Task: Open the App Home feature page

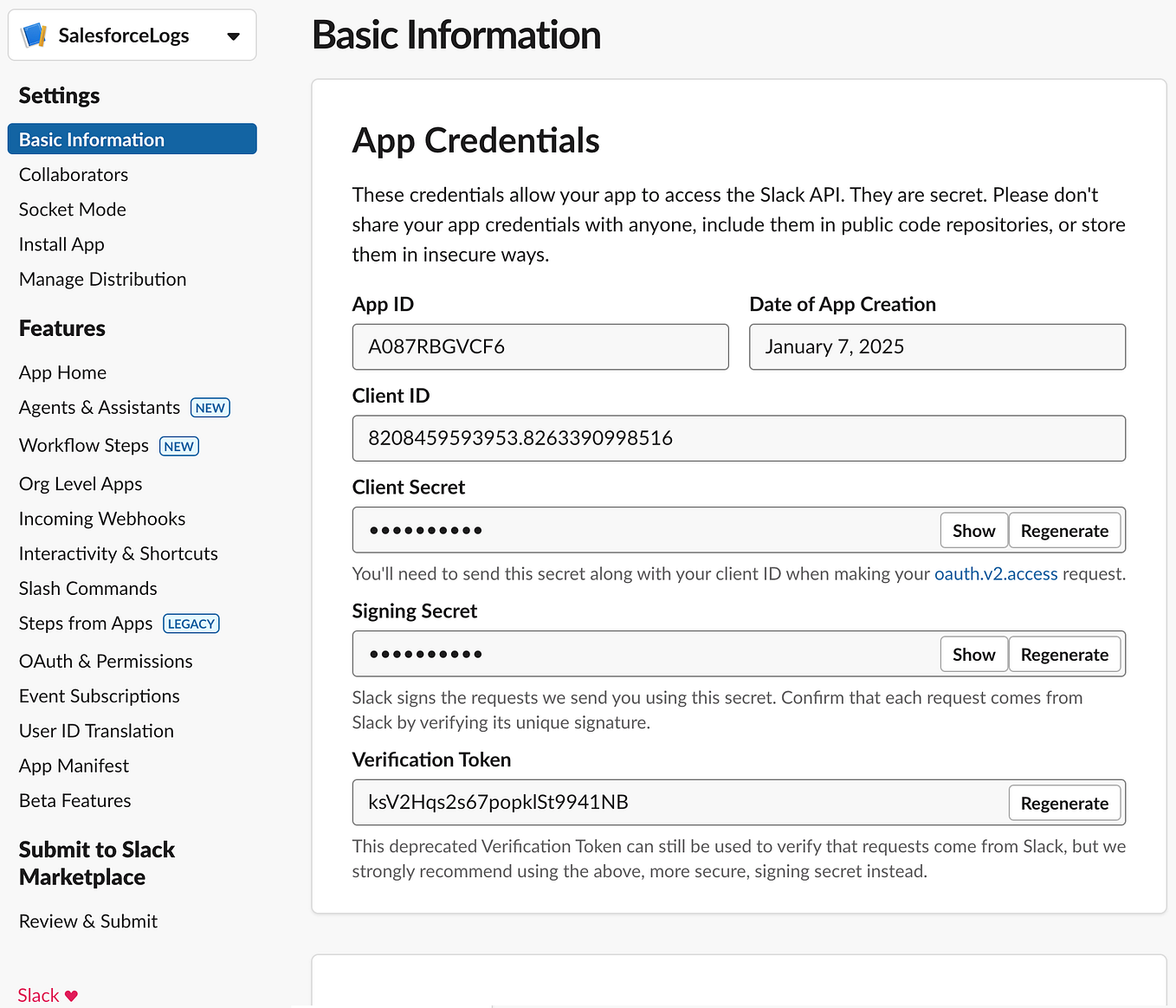Action: [x=62, y=372]
